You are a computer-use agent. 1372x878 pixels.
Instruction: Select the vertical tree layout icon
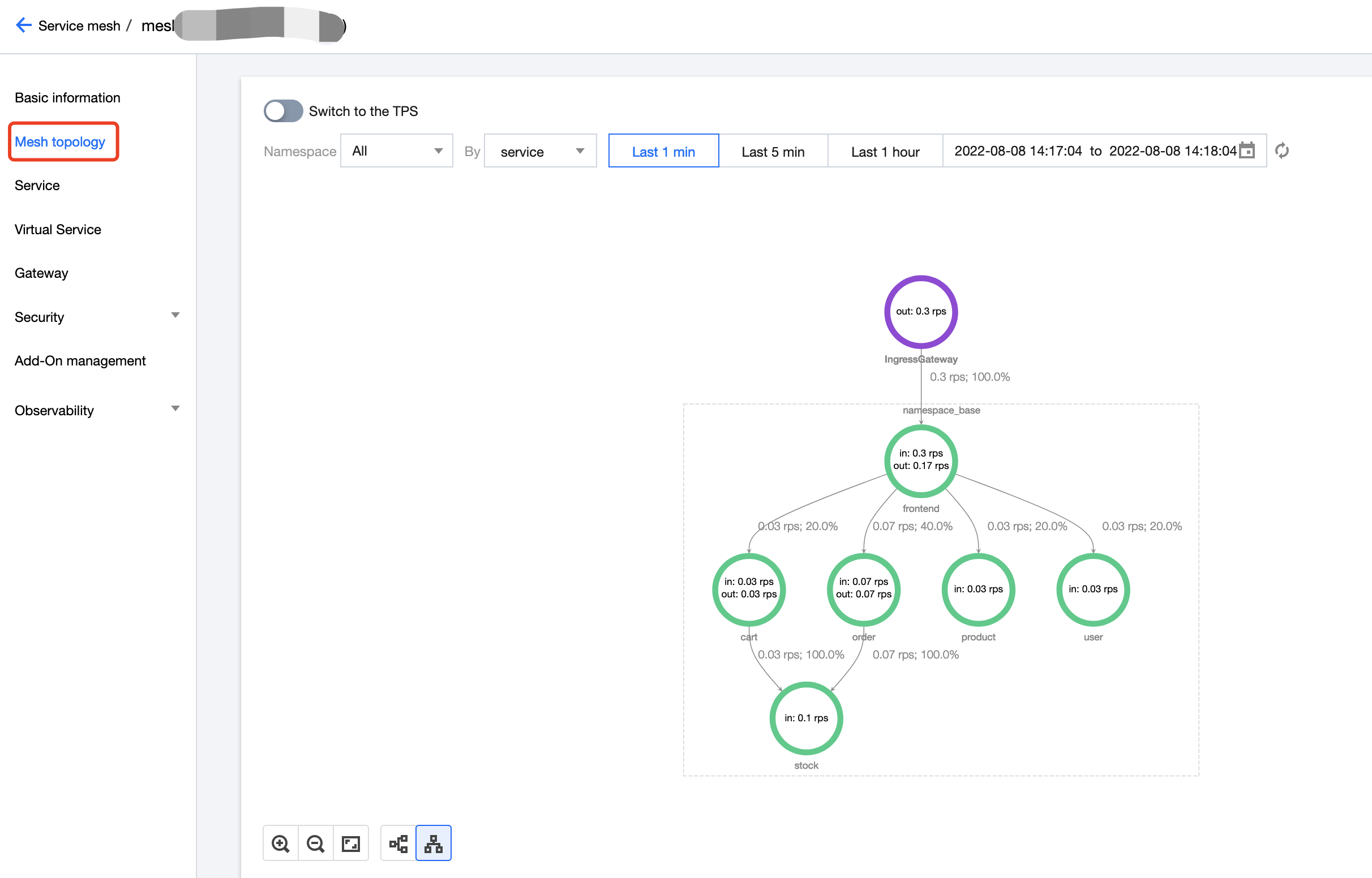pyautogui.click(x=434, y=843)
